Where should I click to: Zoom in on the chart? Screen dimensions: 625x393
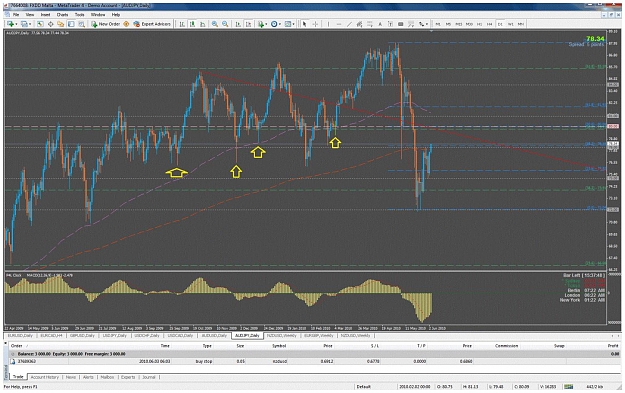[x=214, y=24]
